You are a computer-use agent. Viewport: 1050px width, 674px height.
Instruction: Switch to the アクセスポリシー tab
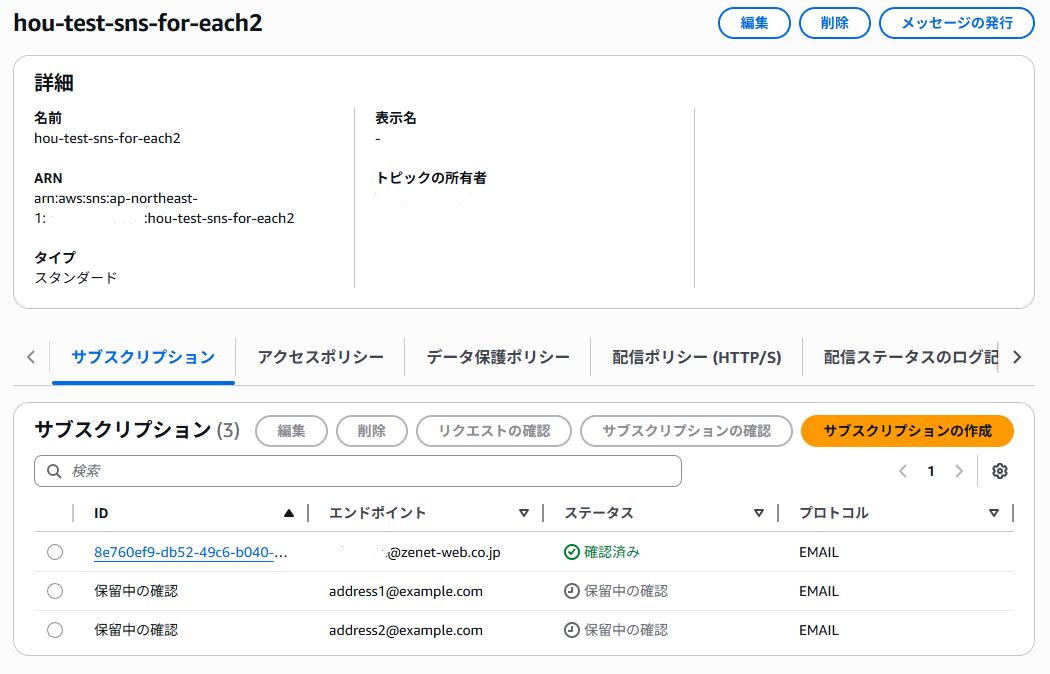coord(320,357)
